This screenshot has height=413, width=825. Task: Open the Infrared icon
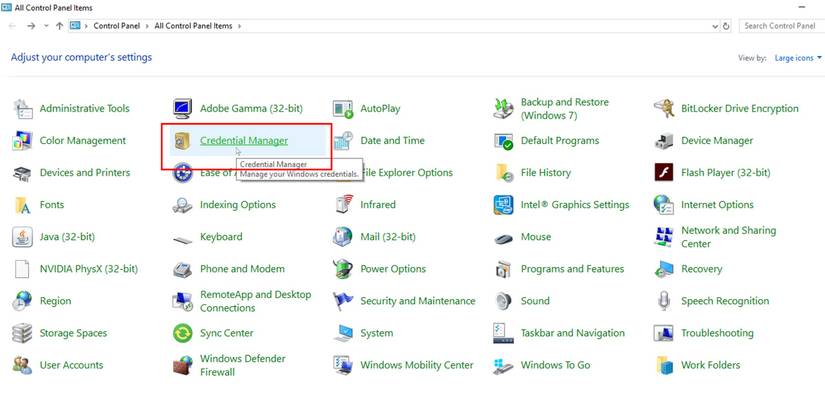click(343, 205)
